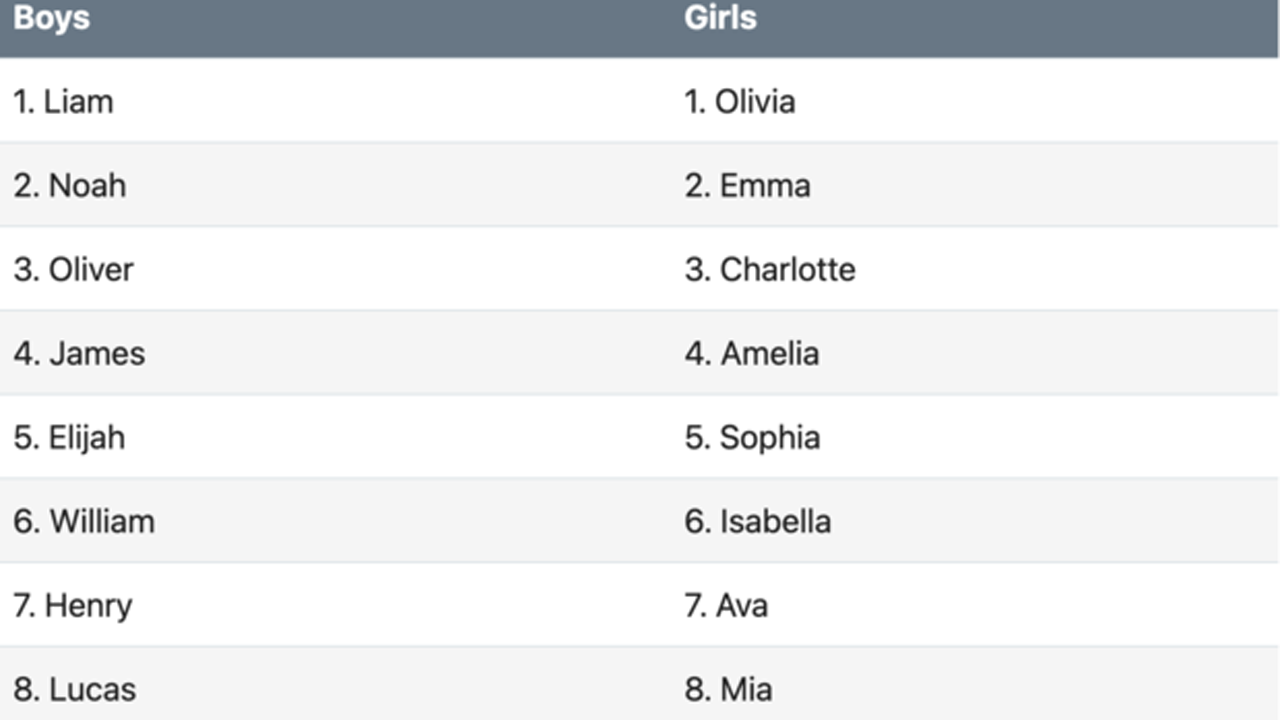The width and height of the screenshot is (1280, 720).
Task: Click the Boys column header
Action: [51, 18]
